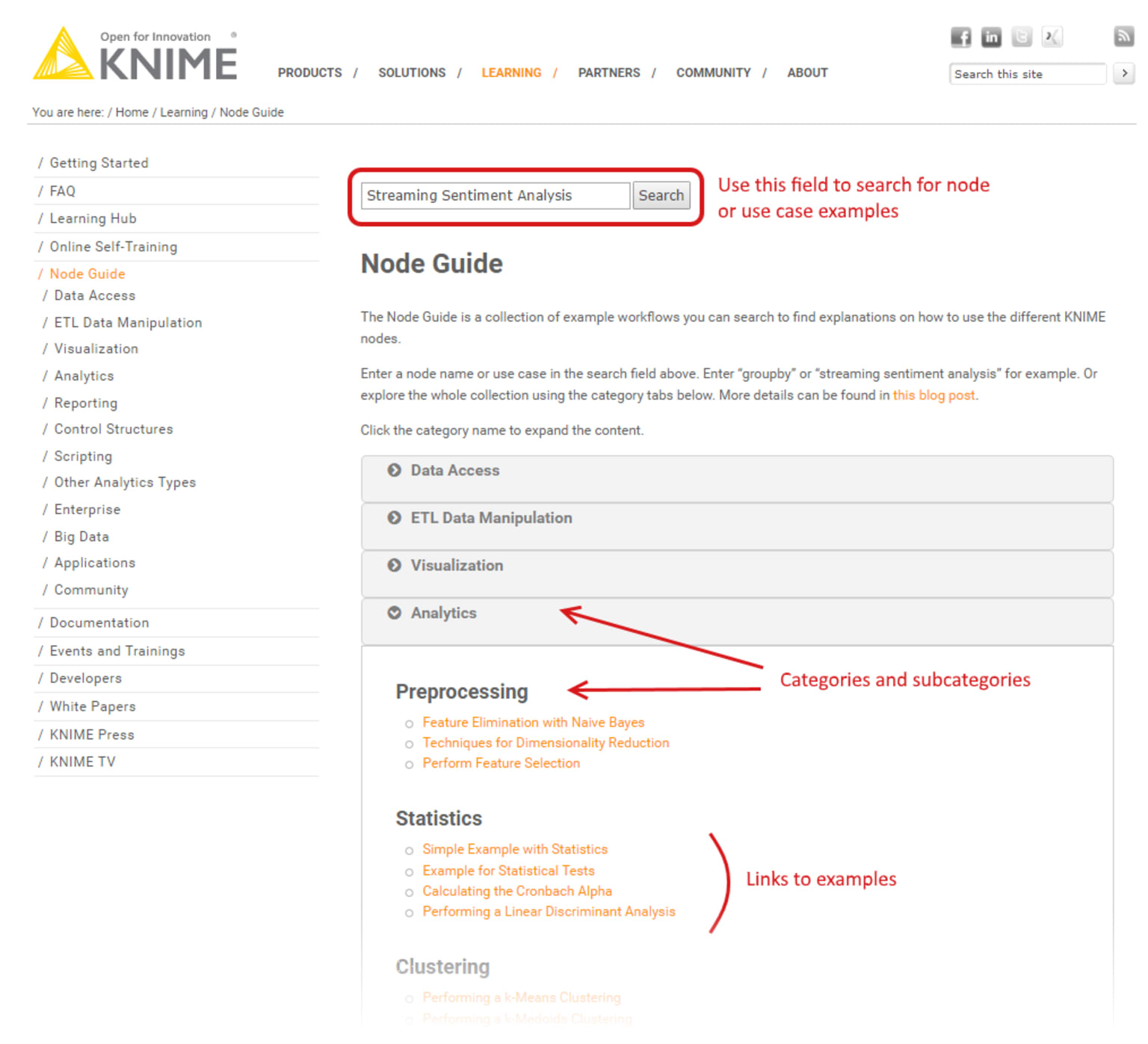
Task: Open the LinkedIn social icon
Action: (x=991, y=37)
